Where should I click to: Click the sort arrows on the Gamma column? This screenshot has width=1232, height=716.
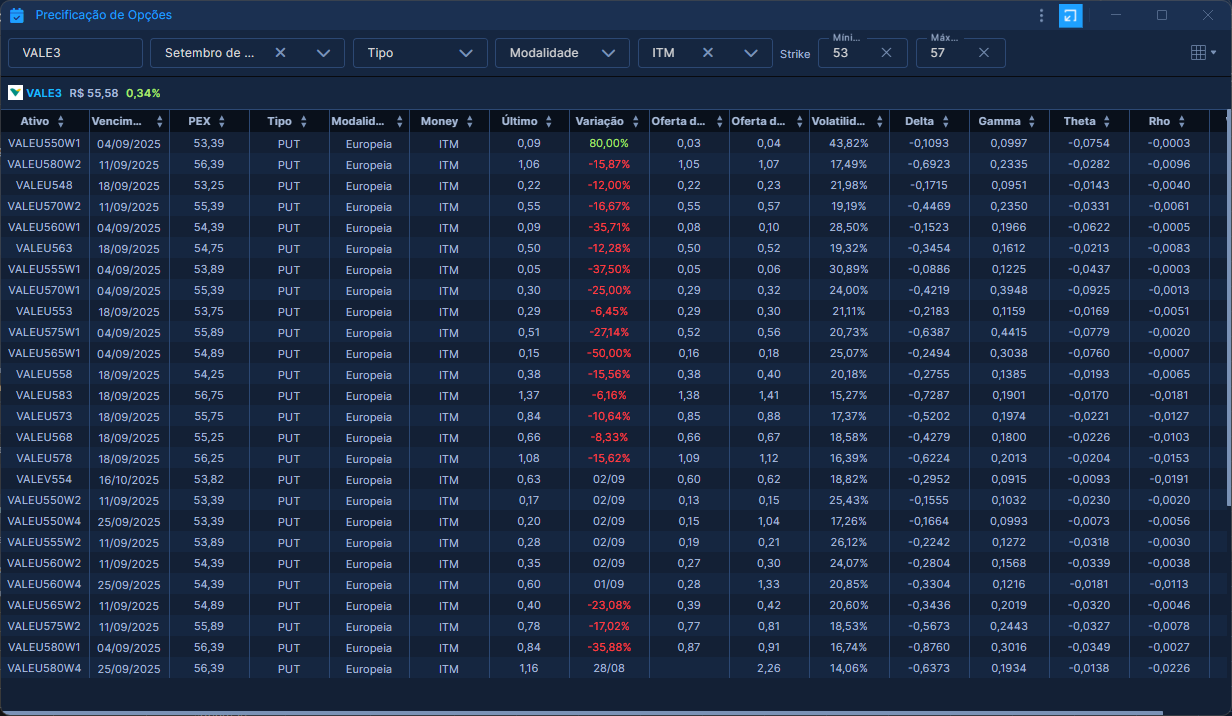[x=1031, y=121]
